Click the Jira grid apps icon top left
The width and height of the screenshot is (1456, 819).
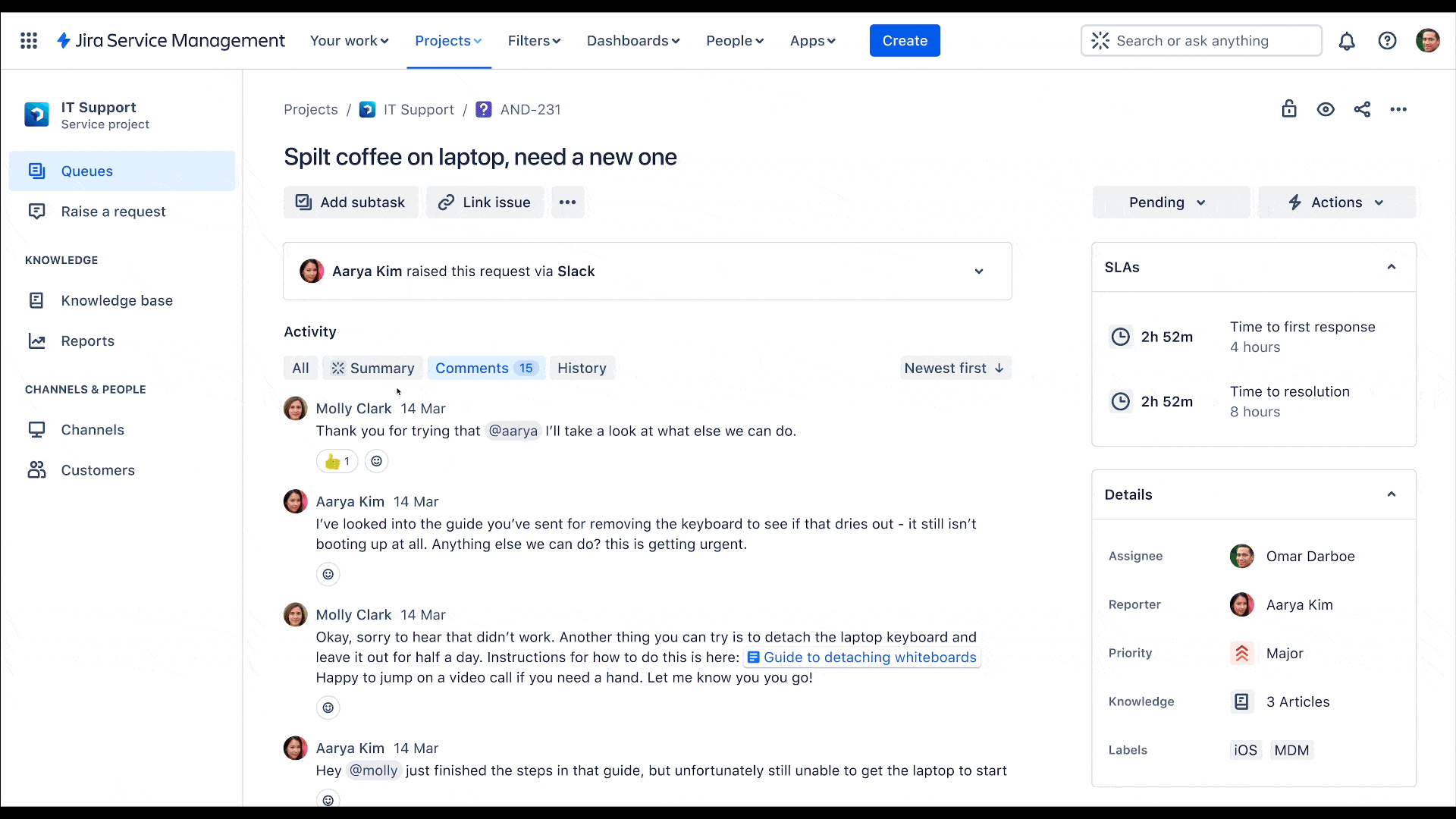point(29,40)
